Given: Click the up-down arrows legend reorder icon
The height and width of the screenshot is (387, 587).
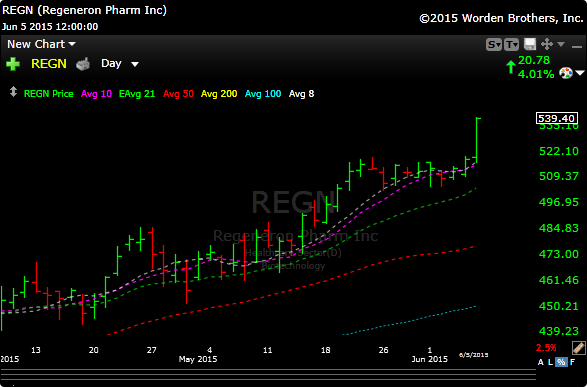Looking at the screenshot, I should click(x=13, y=92).
